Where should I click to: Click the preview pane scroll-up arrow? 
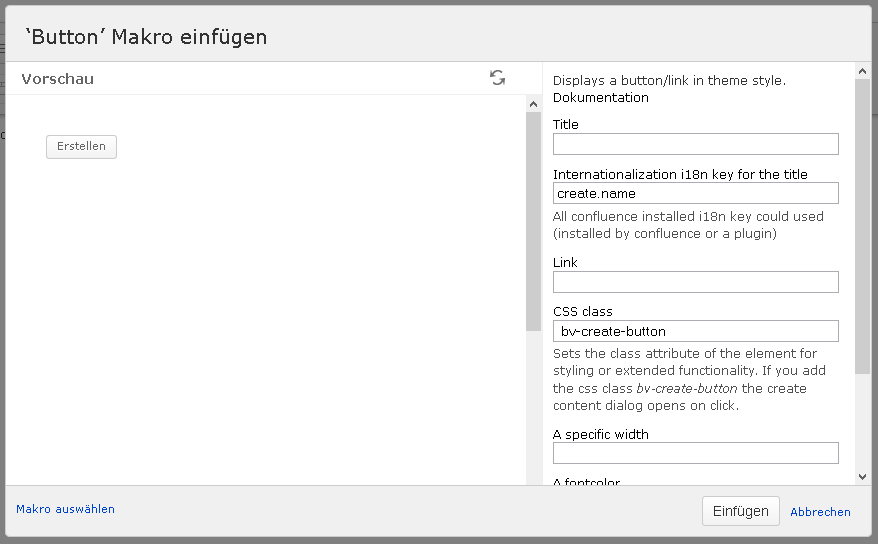[533, 104]
